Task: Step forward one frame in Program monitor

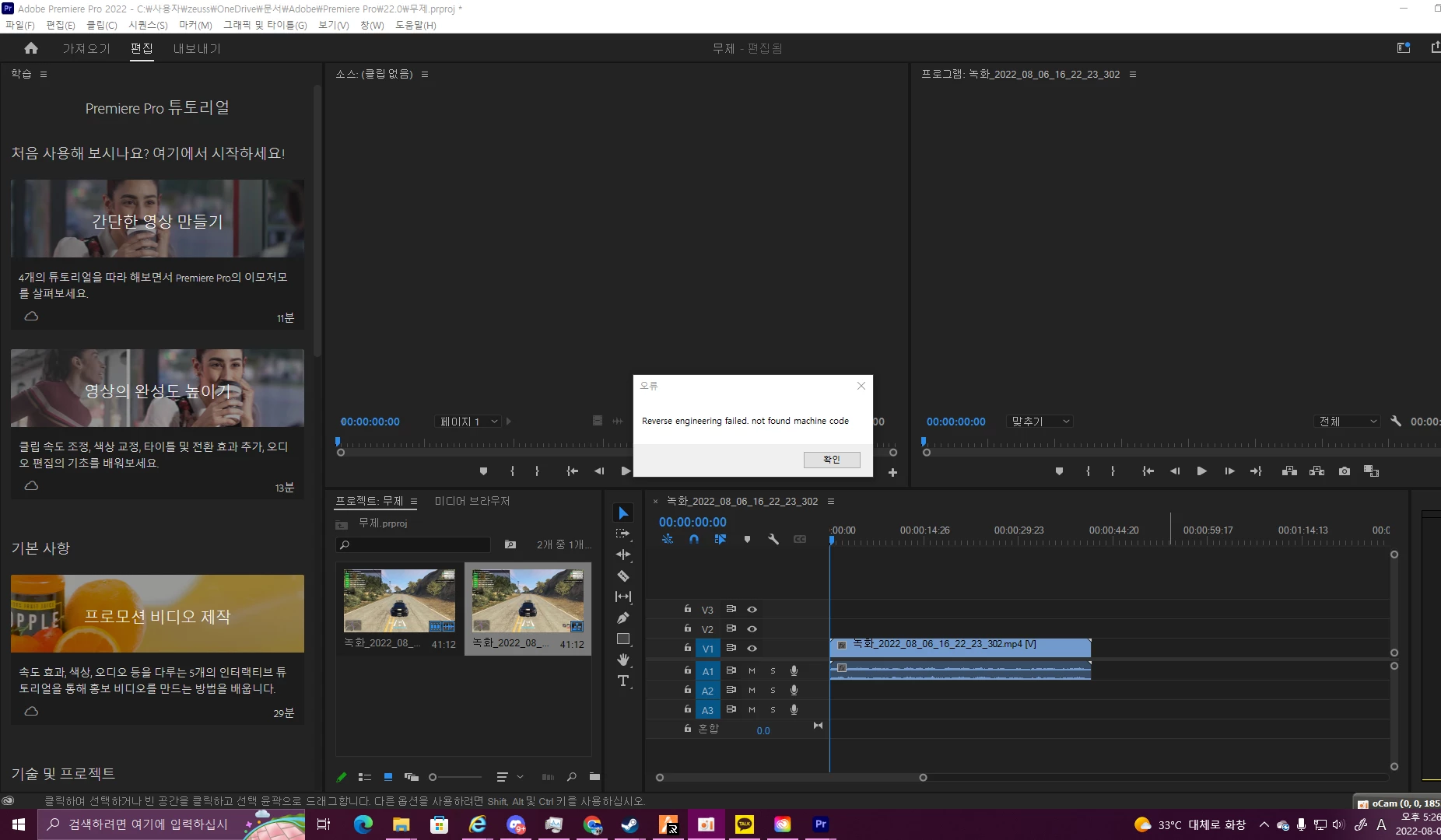Action: coord(1229,471)
